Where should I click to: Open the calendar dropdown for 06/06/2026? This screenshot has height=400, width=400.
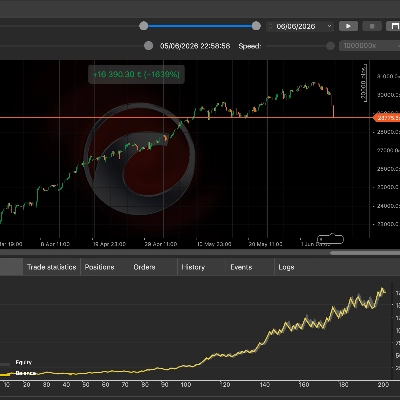tap(329, 26)
